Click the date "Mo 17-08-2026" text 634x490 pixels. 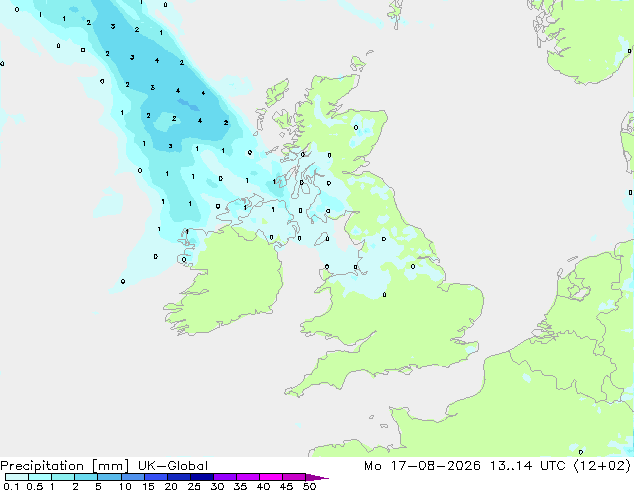tap(422, 466)
